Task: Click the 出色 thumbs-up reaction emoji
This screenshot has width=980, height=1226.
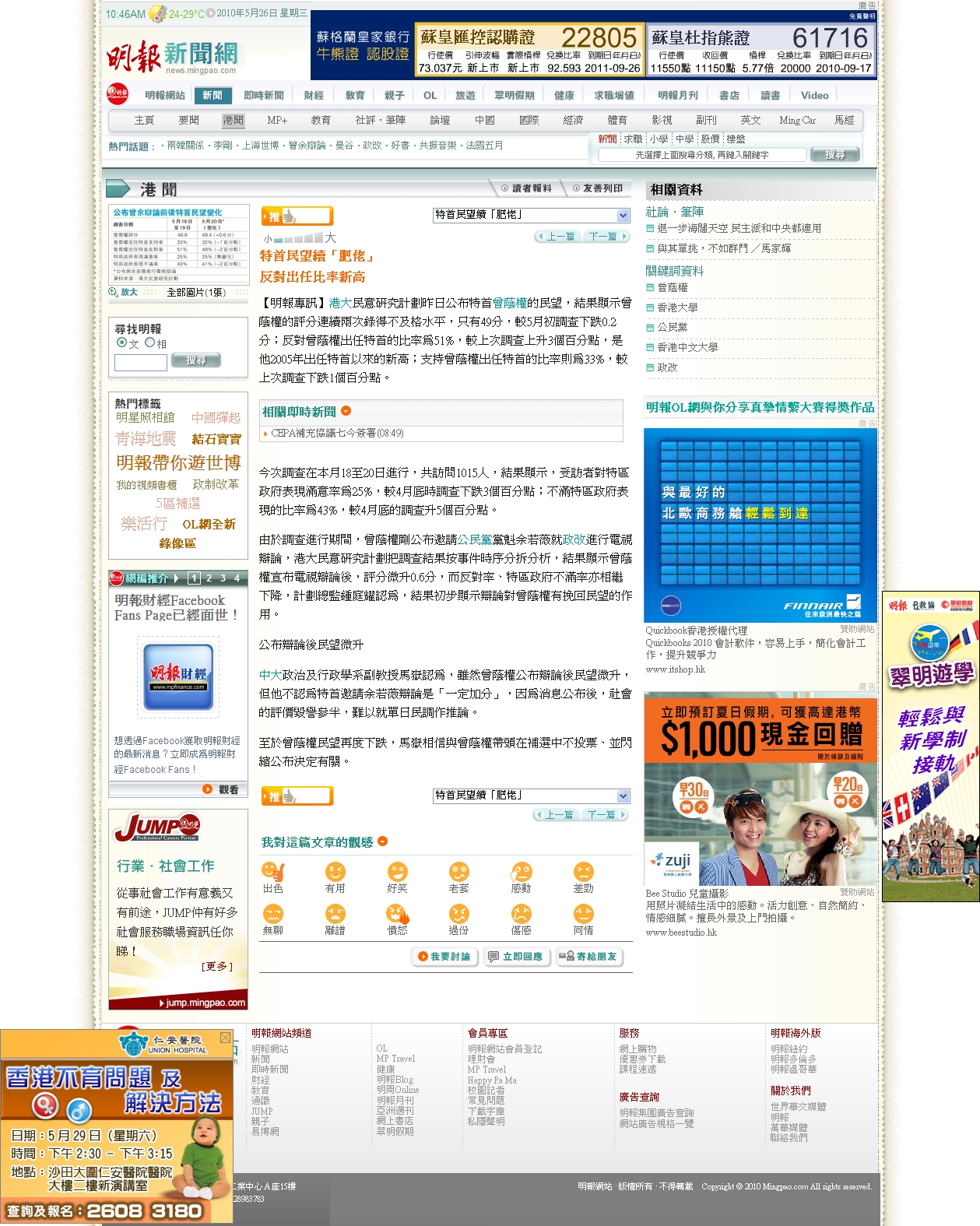Action: tap(272, 872)
